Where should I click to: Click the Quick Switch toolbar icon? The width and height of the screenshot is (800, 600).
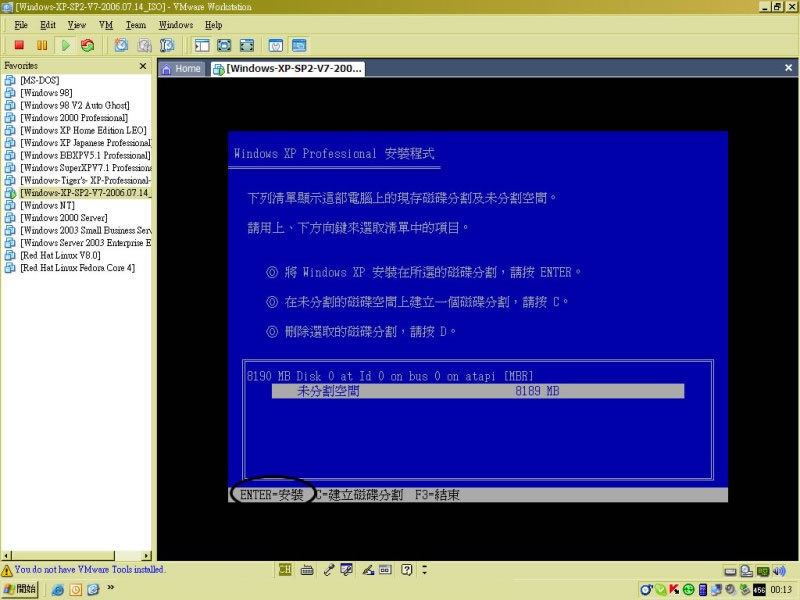[246, 45]
